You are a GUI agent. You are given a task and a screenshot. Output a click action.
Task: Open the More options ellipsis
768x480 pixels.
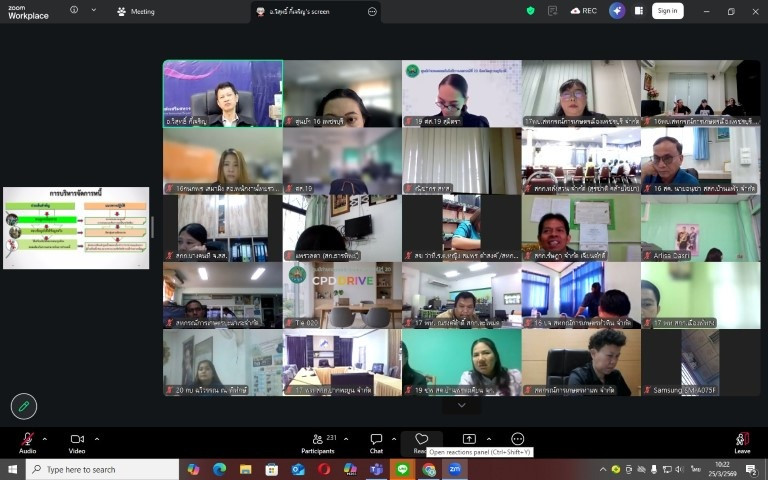click(x=517, y=439)
